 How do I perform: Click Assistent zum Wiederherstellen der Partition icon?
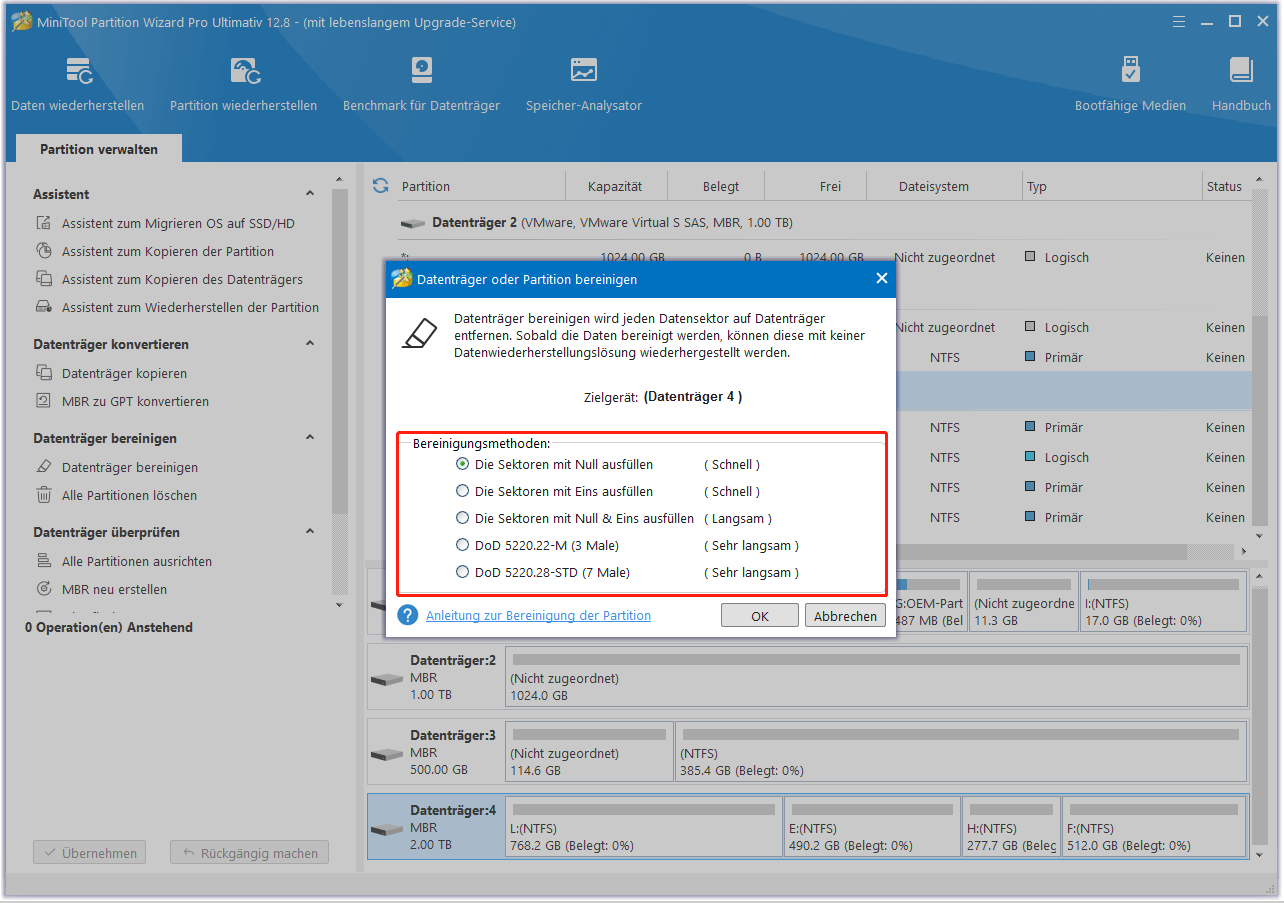[x=44, y=307]
